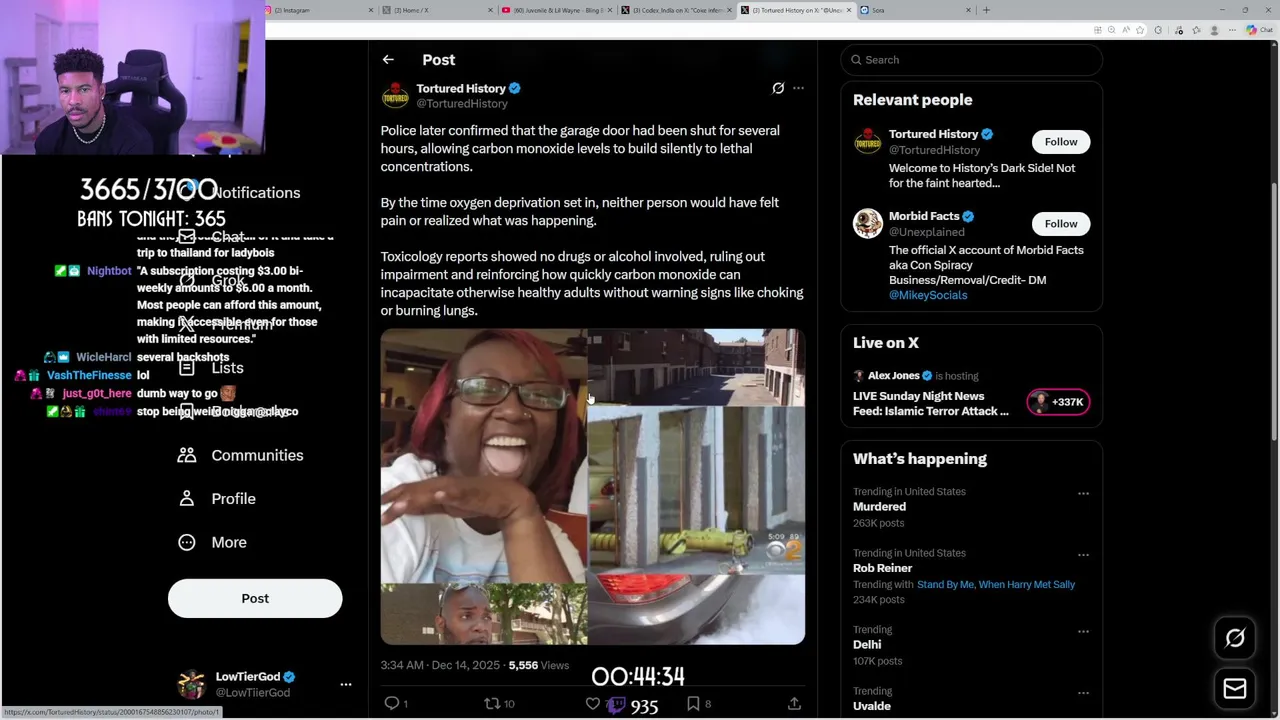Click the More circle icon in sidebar

tap(187, 542)
